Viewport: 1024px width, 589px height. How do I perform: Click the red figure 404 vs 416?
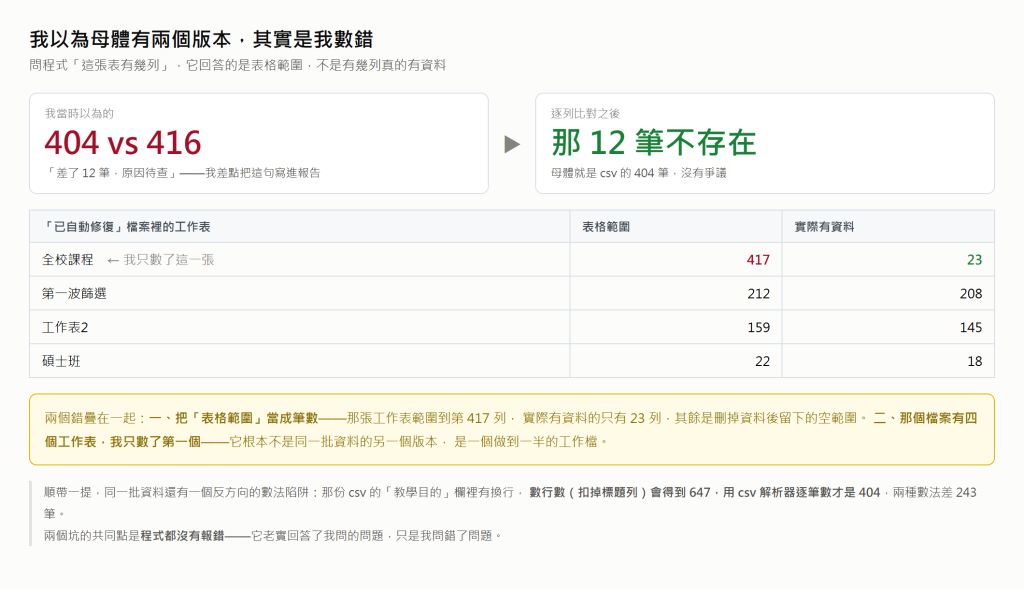pyautogui.click(x=123, y=143)
